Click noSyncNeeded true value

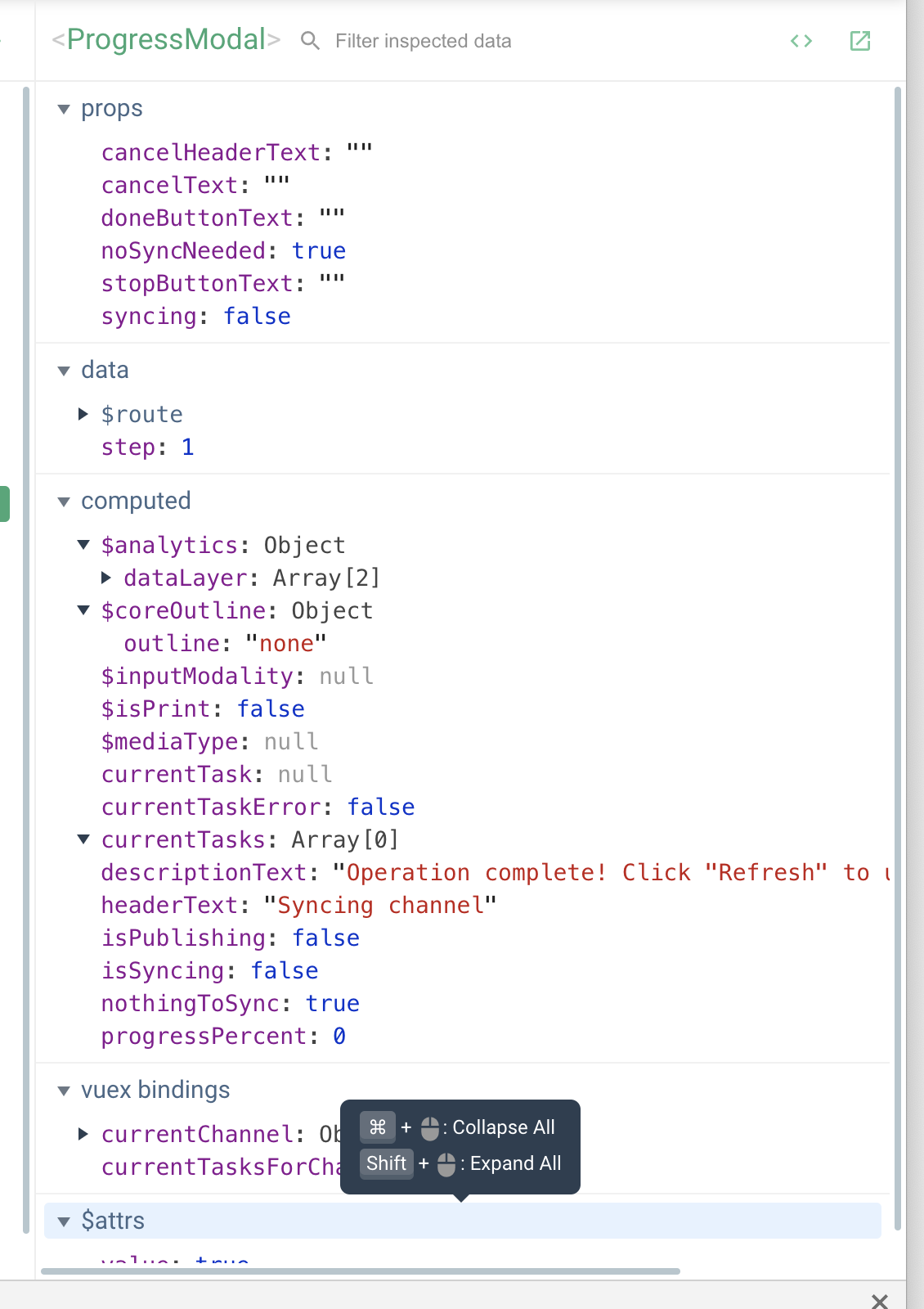pyautogui.click(x=319, y=250)
